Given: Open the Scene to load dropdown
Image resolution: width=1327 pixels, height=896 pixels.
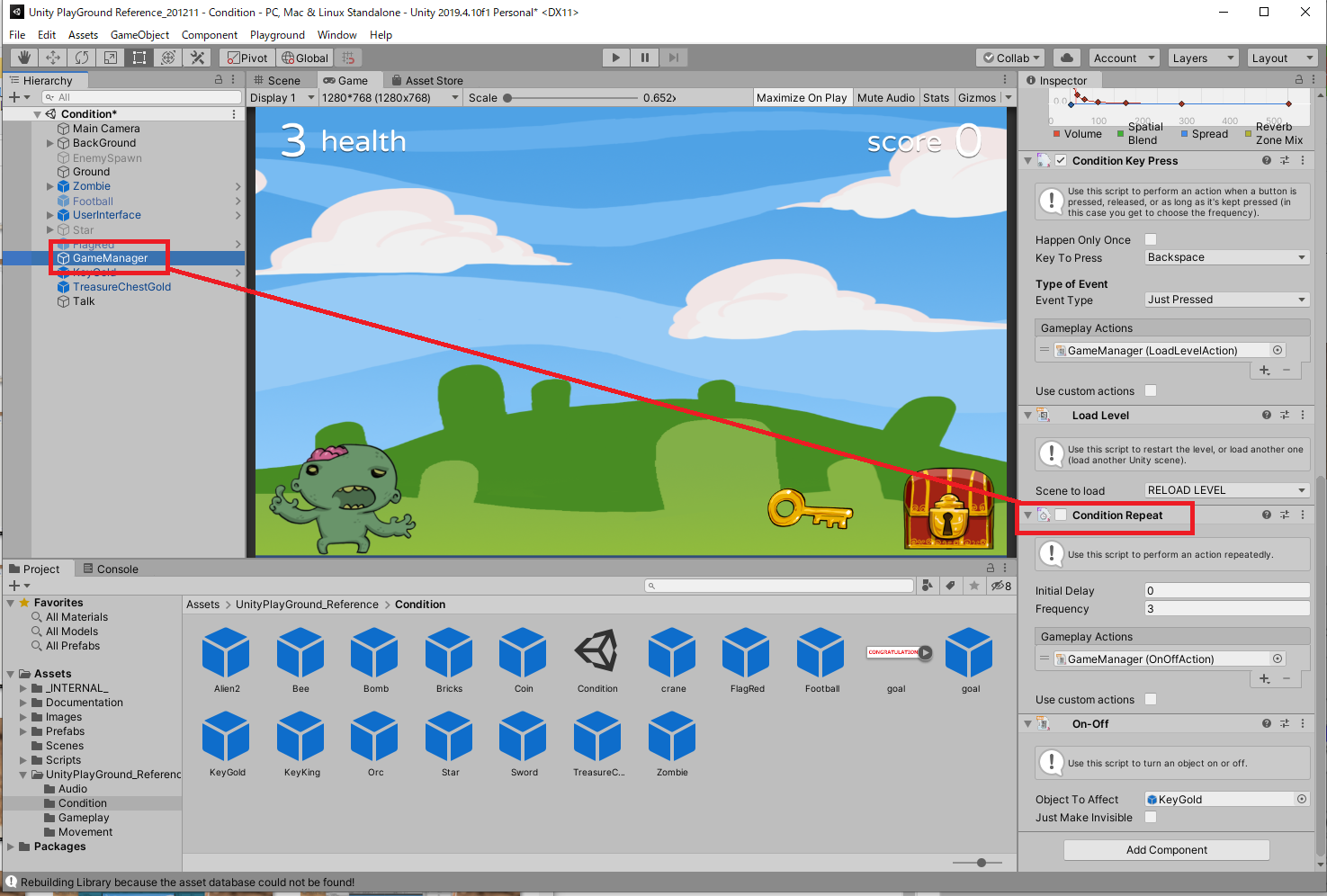Looking at the screenshot, I should (1227, 490).
